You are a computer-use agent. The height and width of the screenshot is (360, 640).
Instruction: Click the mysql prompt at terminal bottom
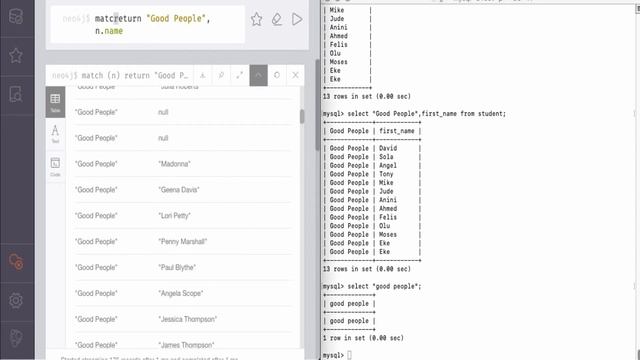tap(333, 356)
